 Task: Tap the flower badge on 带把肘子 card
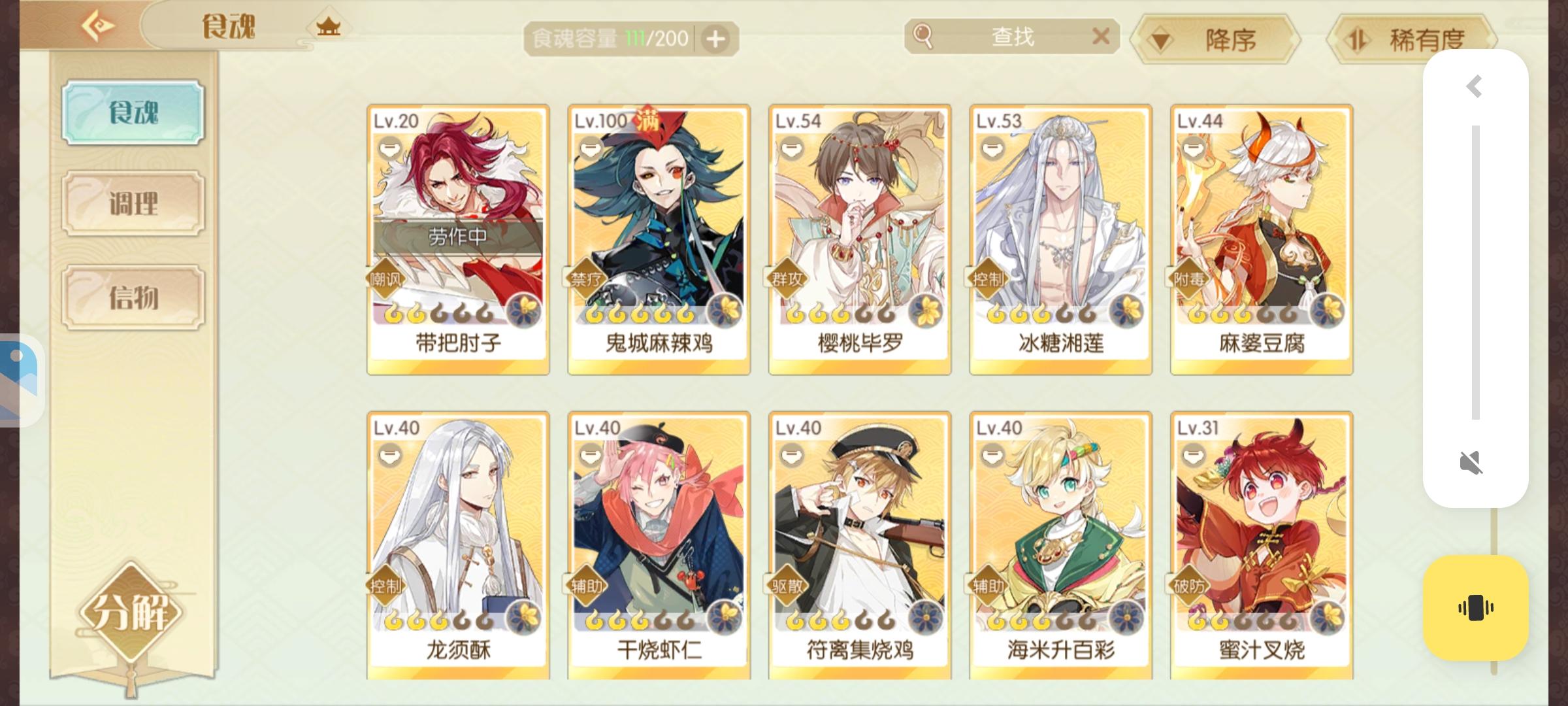pos(524,311)
